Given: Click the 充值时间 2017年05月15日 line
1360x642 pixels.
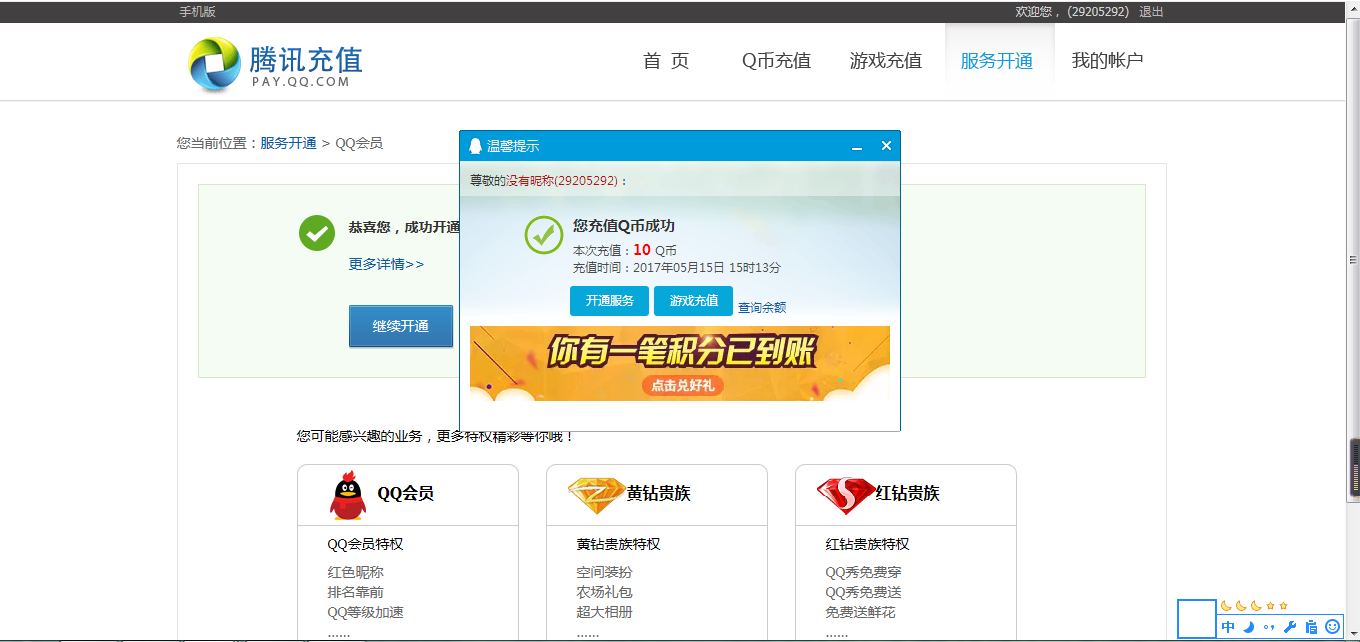Looking at the screenshot, I should 677,268.
